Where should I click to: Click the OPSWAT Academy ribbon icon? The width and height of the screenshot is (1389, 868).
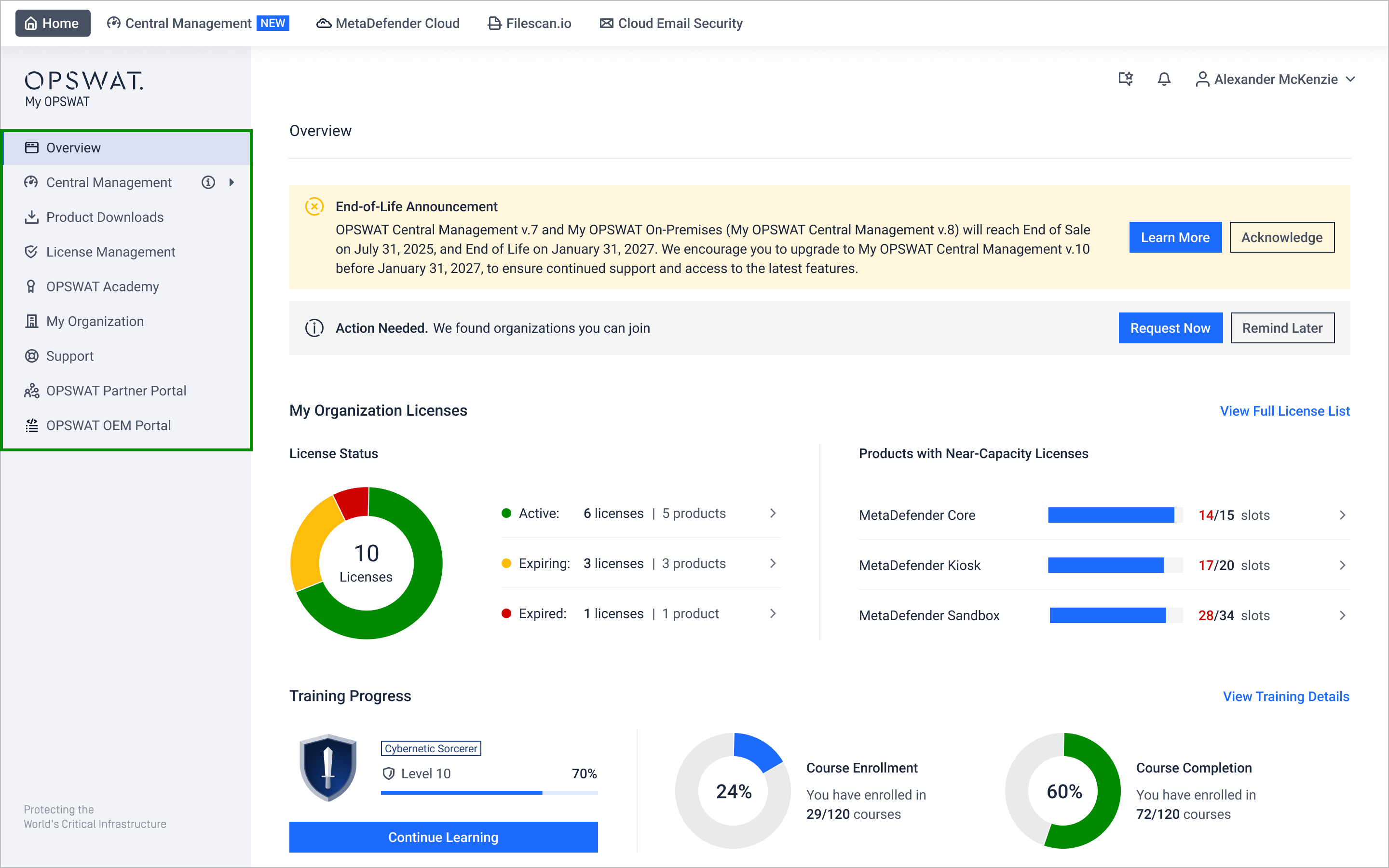31,286
